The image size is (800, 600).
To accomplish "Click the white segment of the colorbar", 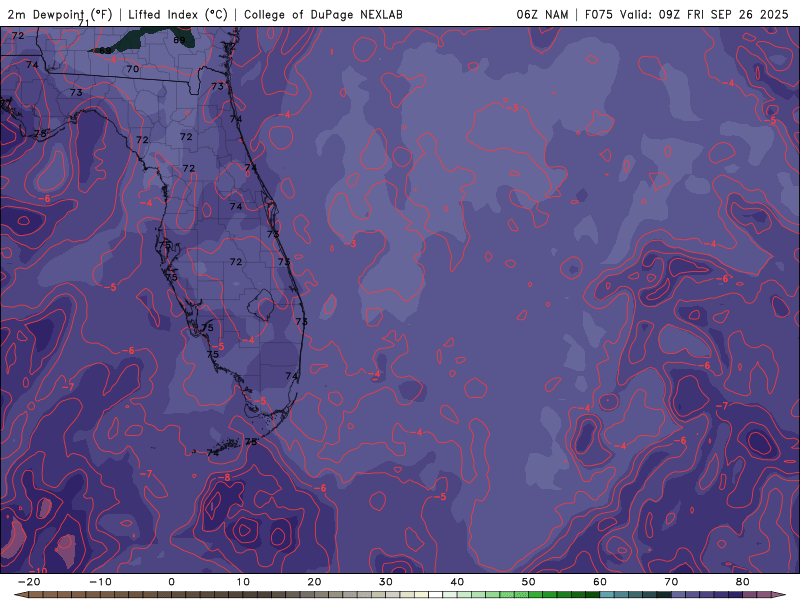I will point(436,595).
